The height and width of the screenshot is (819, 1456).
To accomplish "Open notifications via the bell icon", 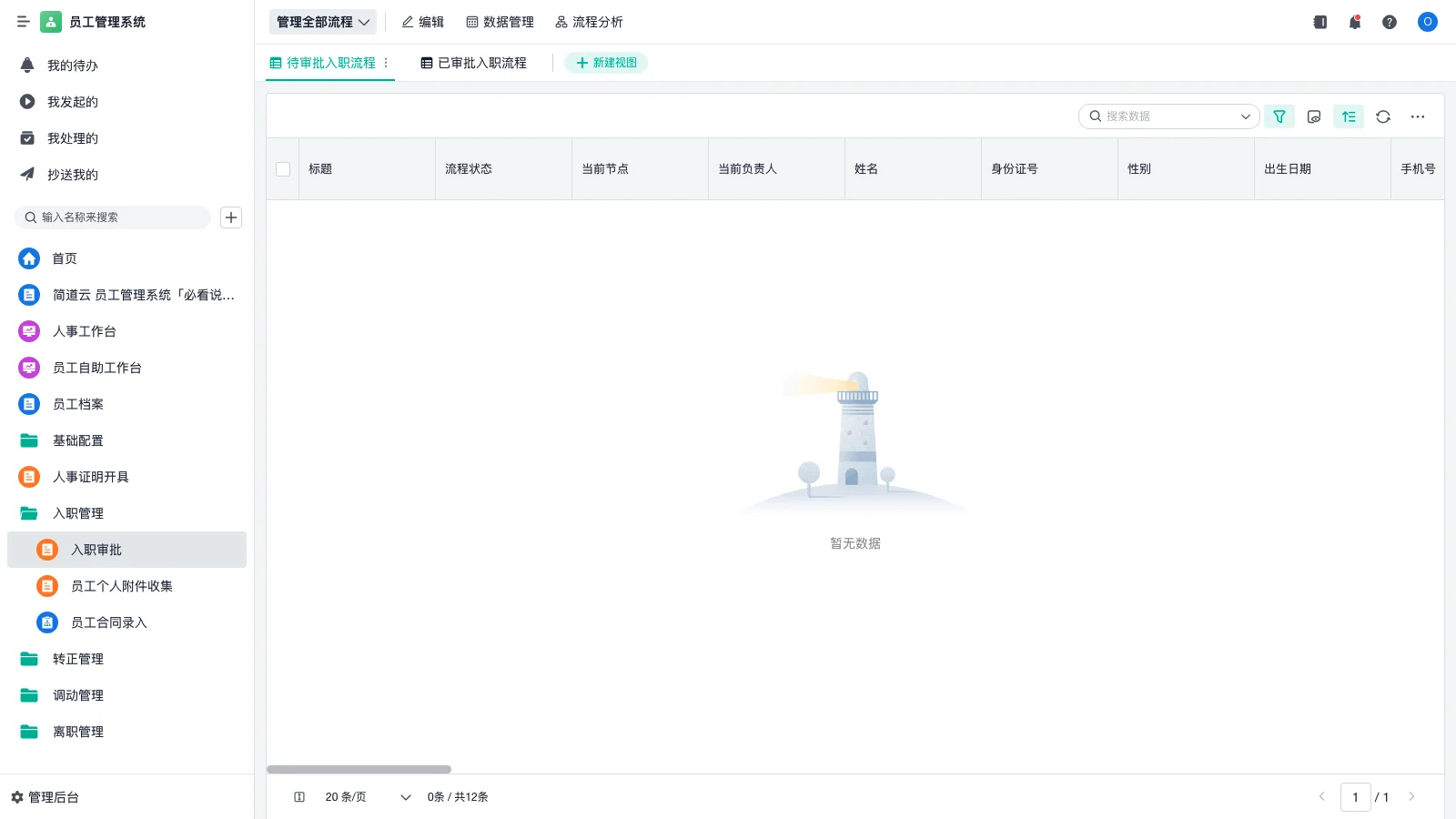I will click(1355, 22).
